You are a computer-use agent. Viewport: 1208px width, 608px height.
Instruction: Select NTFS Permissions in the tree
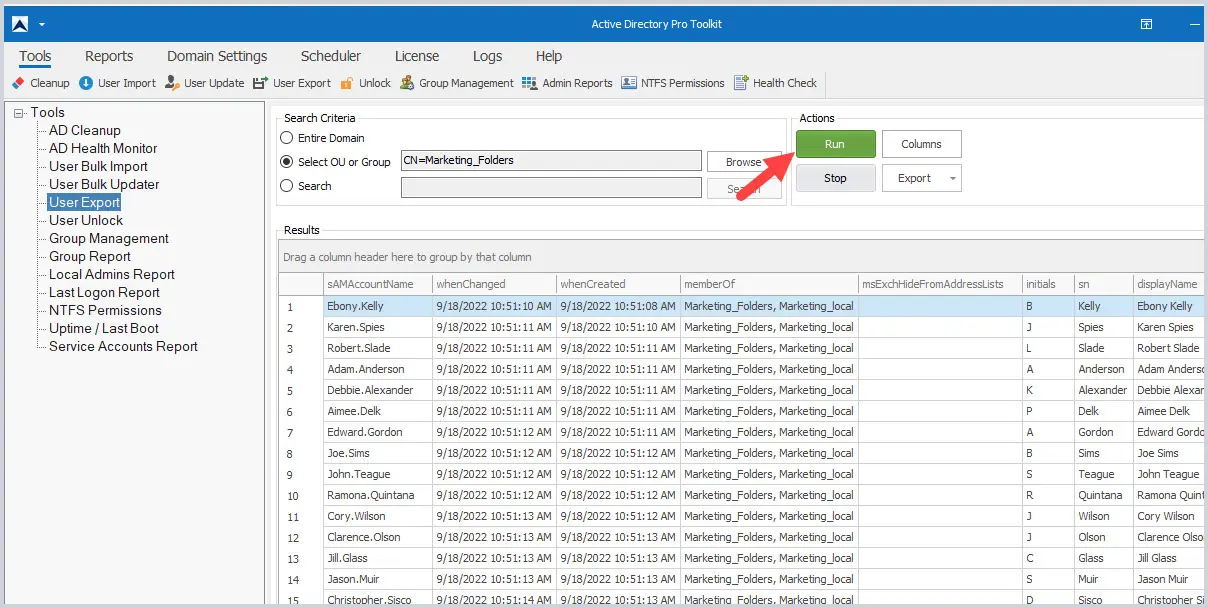105,311
